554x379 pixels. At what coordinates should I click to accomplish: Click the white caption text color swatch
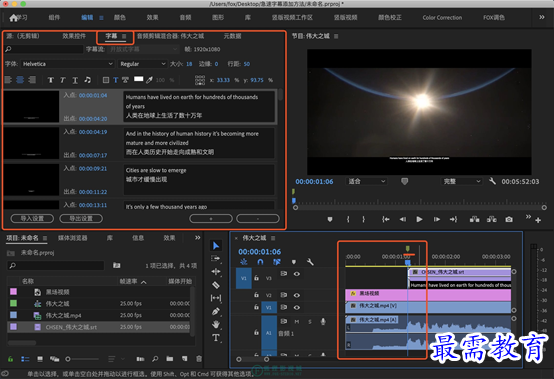click(138, 79)
